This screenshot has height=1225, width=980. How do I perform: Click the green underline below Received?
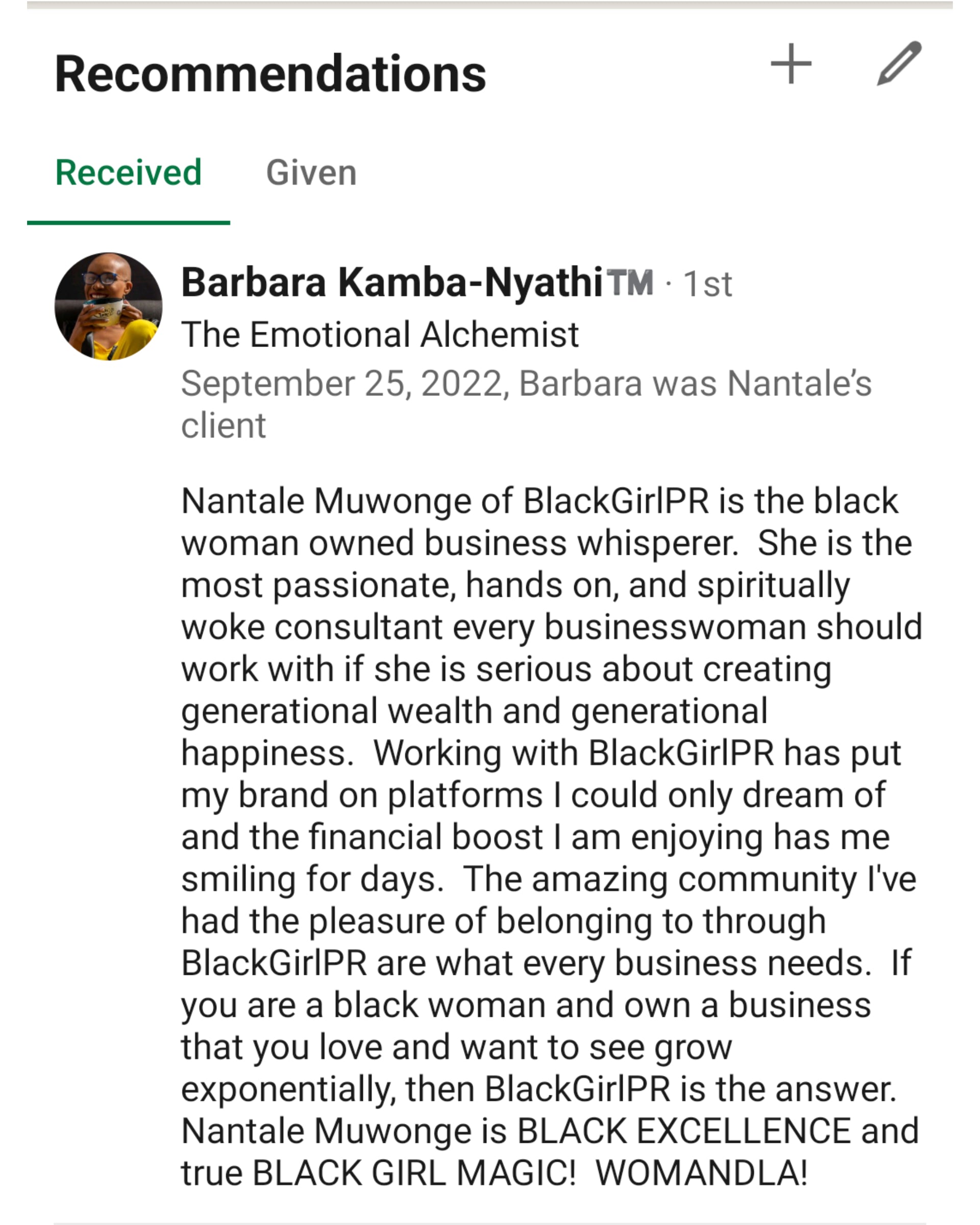coord(129,222)
